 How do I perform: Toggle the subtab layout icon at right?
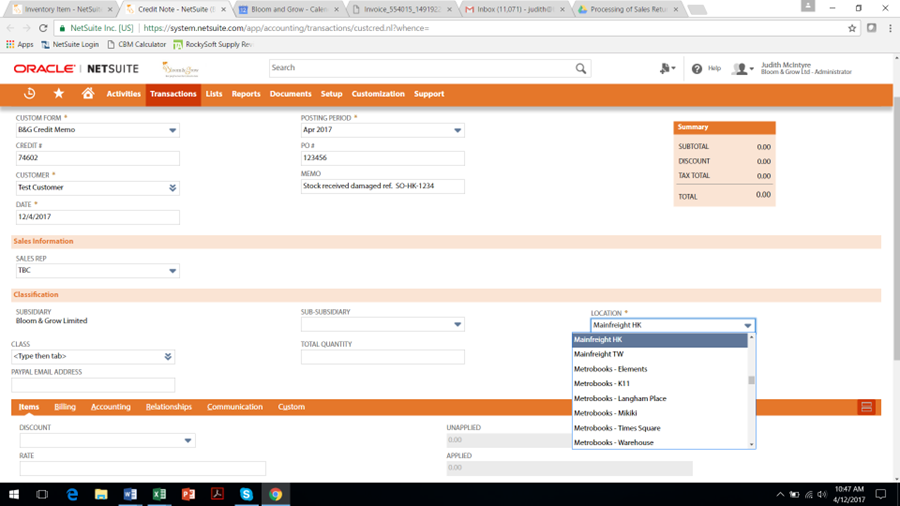[x=866, y=407]
